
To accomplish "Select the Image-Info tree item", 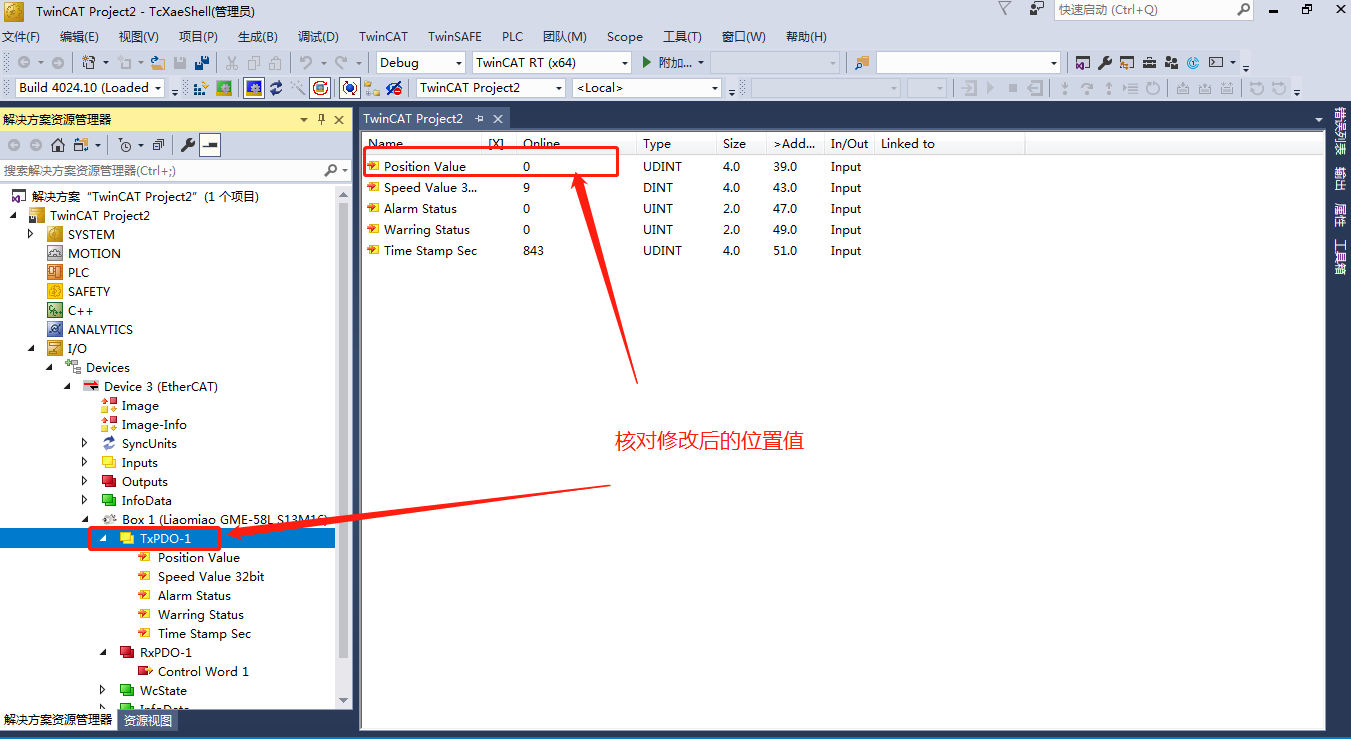I will click(x=154, y=425).
